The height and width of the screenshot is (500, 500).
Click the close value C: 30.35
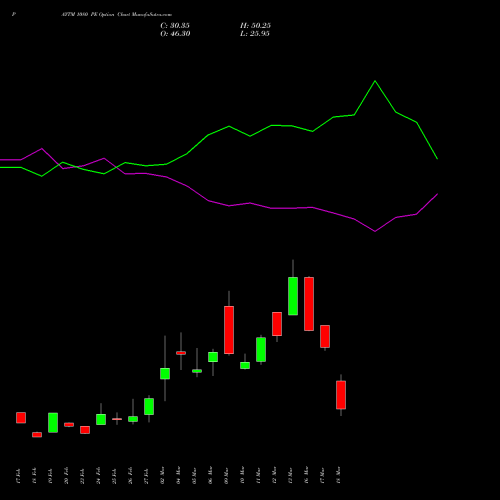(175, 26)
